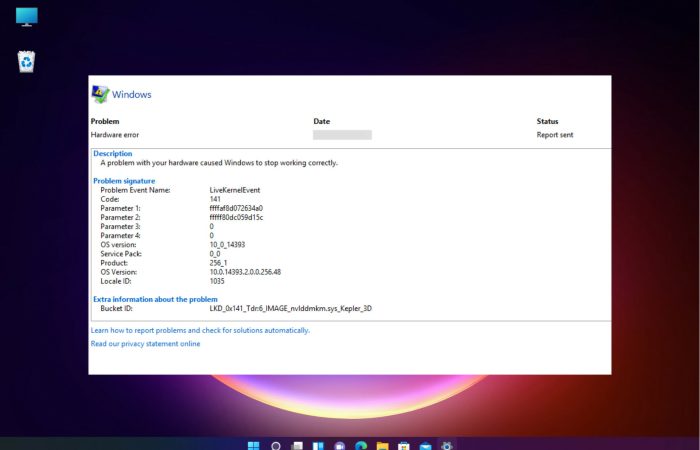700x450 pixels.
Task: Click the 'Parameter 3:' label
Action: [120, 226]
